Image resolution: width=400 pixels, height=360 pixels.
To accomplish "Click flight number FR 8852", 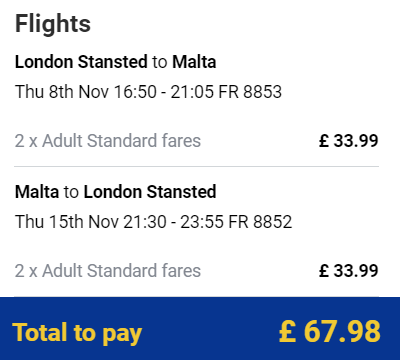I will tap(260, 222).
